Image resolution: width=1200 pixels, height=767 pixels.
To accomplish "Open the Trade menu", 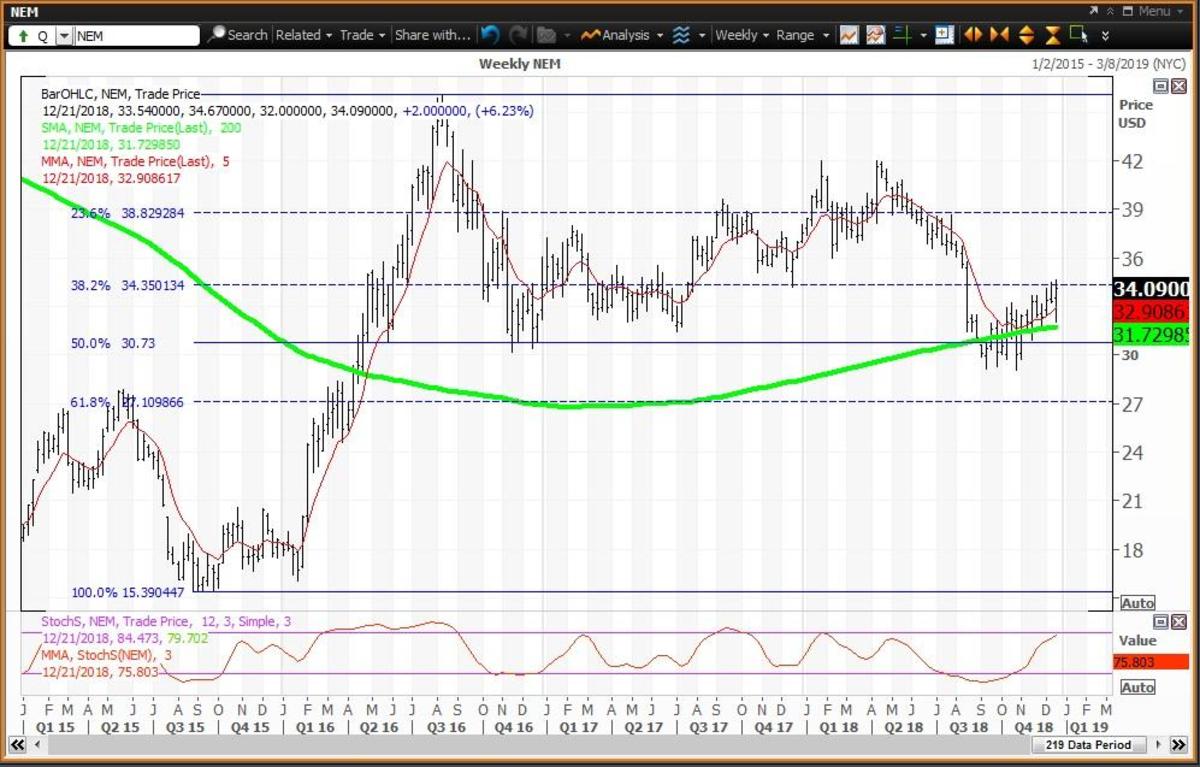I will click(x=361, y=35).
